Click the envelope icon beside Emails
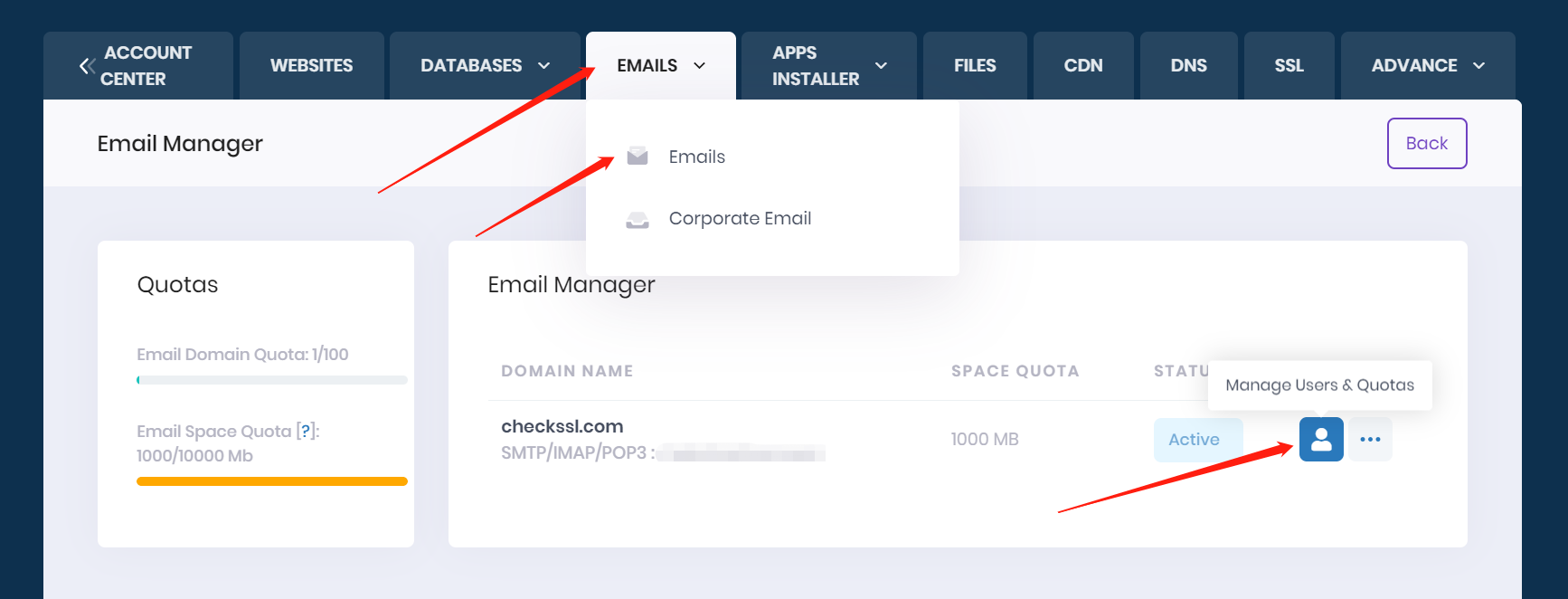The image size is (1568, 599). (x=638, y=157)
